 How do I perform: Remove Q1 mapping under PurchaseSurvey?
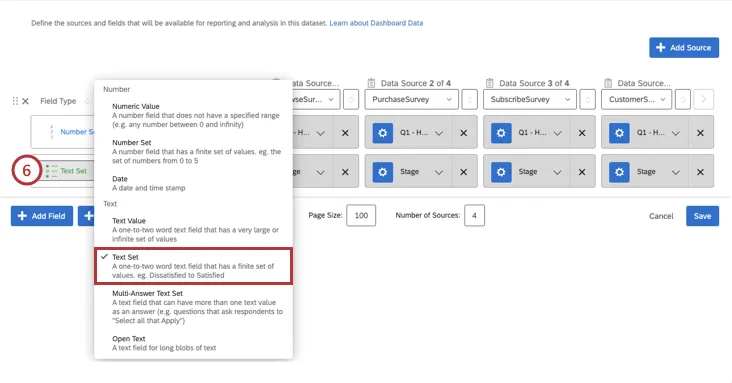coord(464,133)
